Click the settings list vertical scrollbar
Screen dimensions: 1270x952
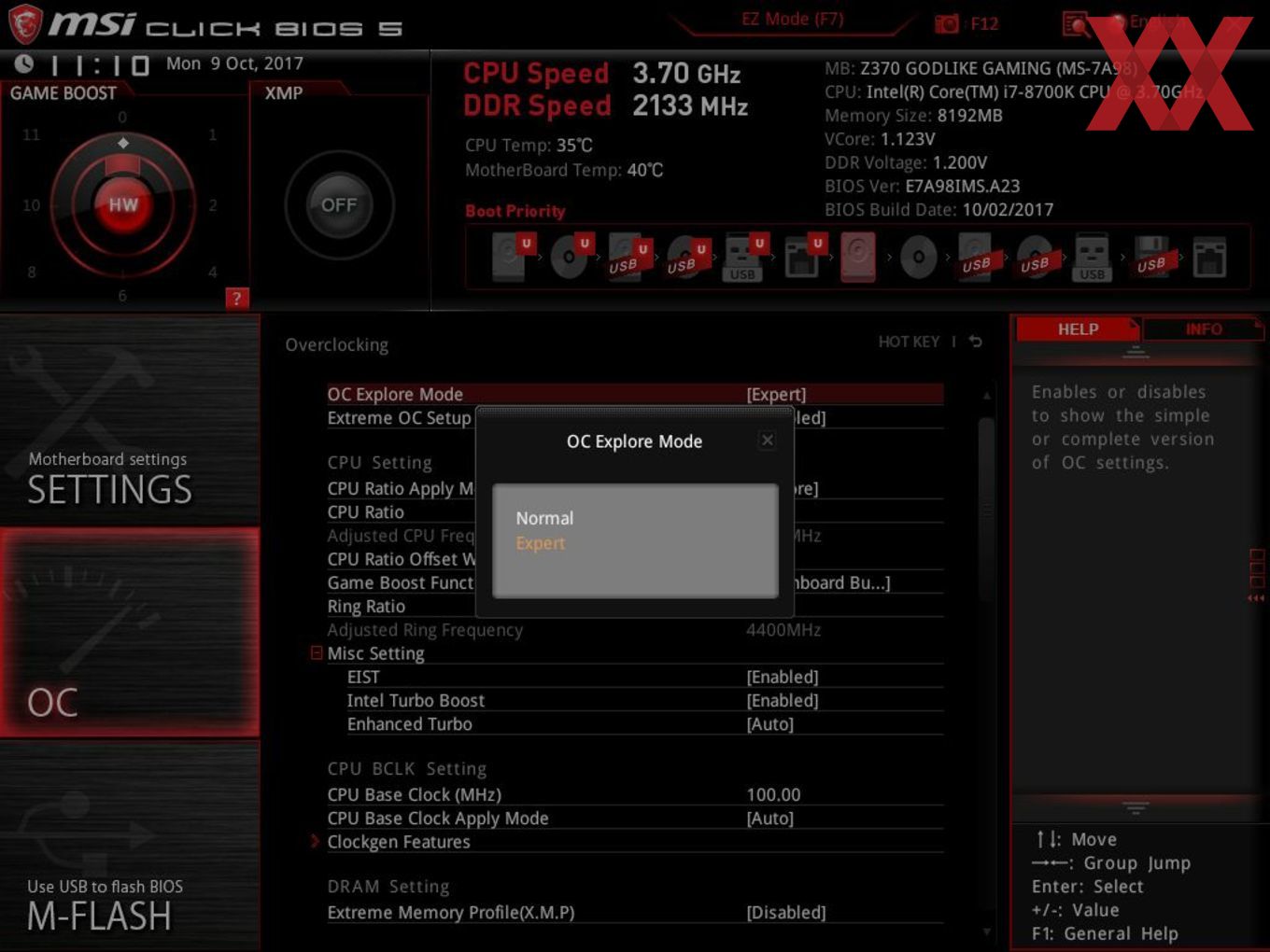(x=986, y=510)
